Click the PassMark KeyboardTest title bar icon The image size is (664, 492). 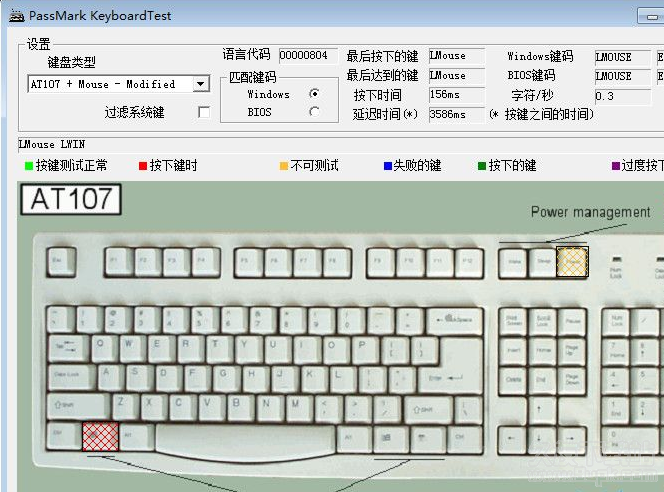point(17,16)
